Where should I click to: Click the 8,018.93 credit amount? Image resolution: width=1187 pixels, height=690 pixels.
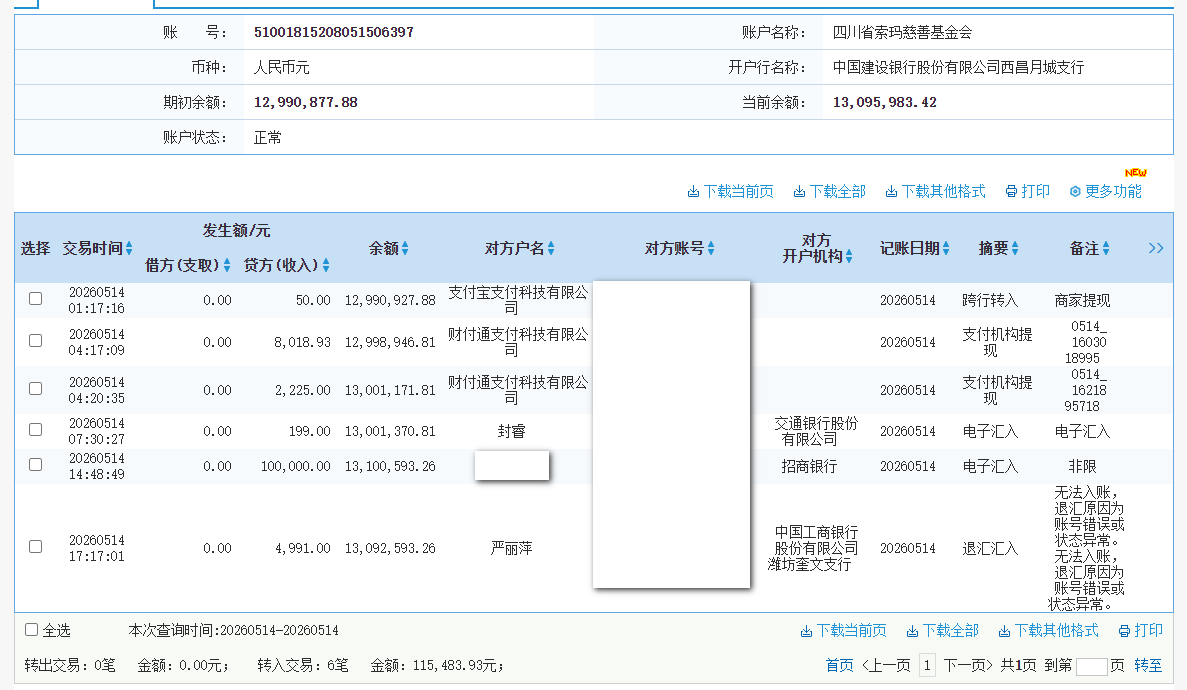tap(302, 342)
